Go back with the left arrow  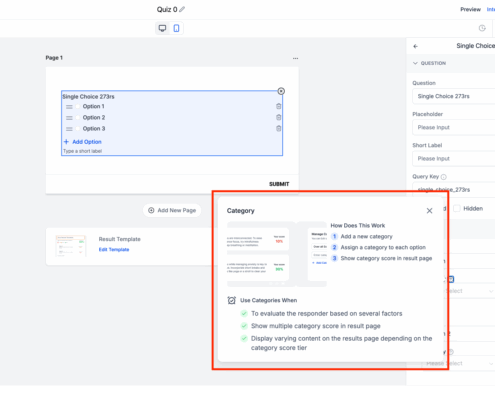415,46
